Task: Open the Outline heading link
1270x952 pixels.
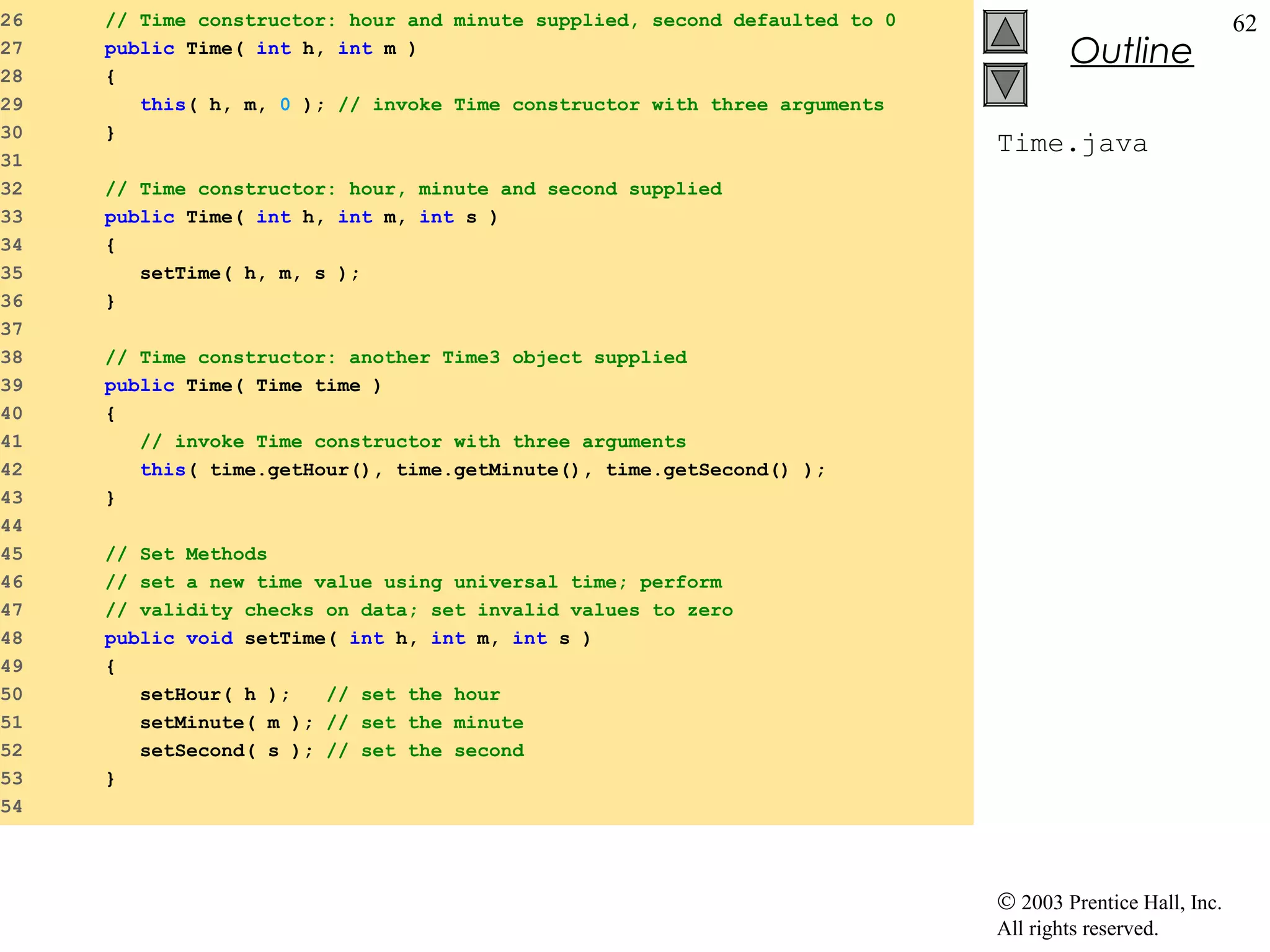Action: click(x=1132, y=51)
